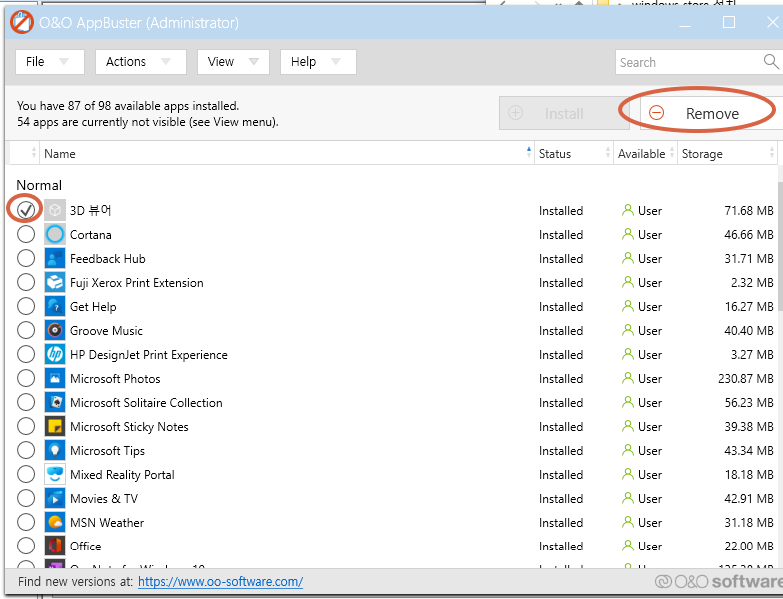Click the Microsoft Photos app icon

(55, 378)
